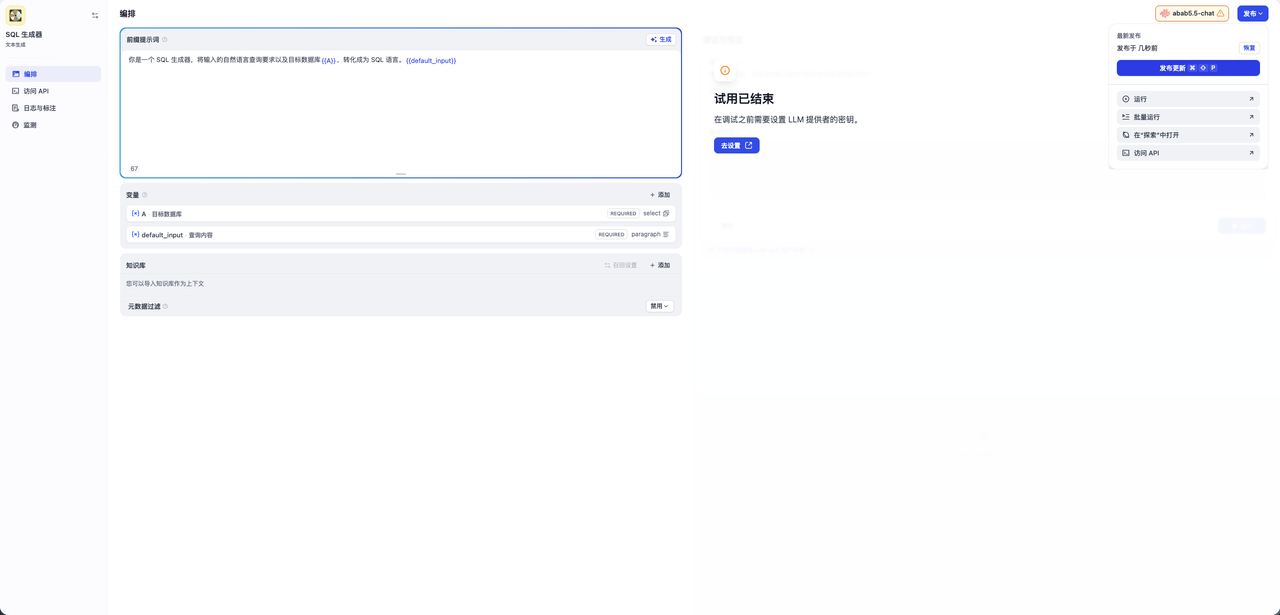This screenshot has width=1280, height=615.
Task: Click the info icon beside 前缀提示词
Action: pos(165,40)
